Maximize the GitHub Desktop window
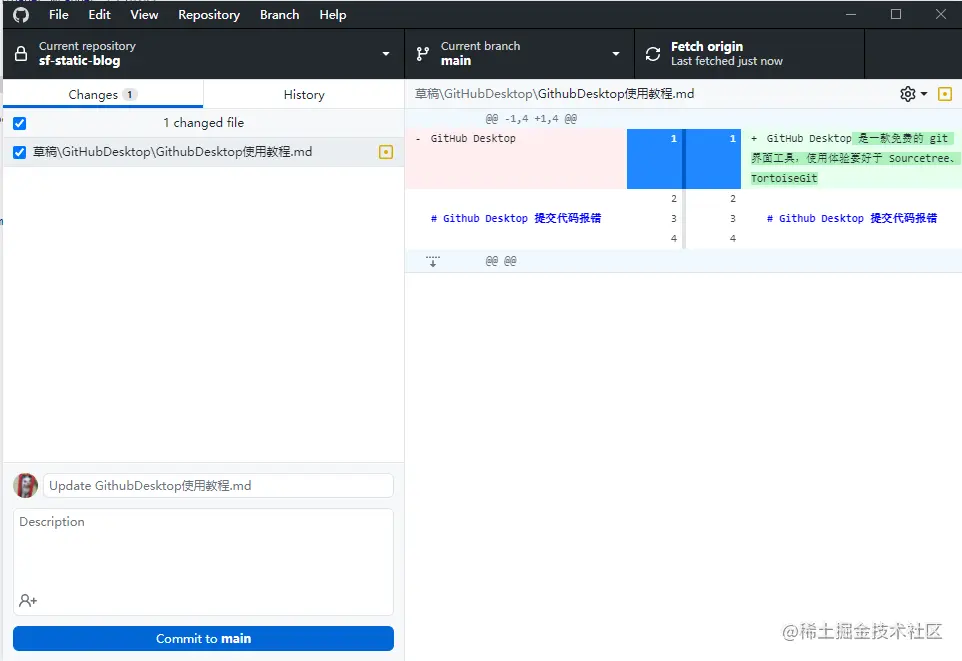The height and width of the screenshot is (661, 962). [x=896, y=14]
